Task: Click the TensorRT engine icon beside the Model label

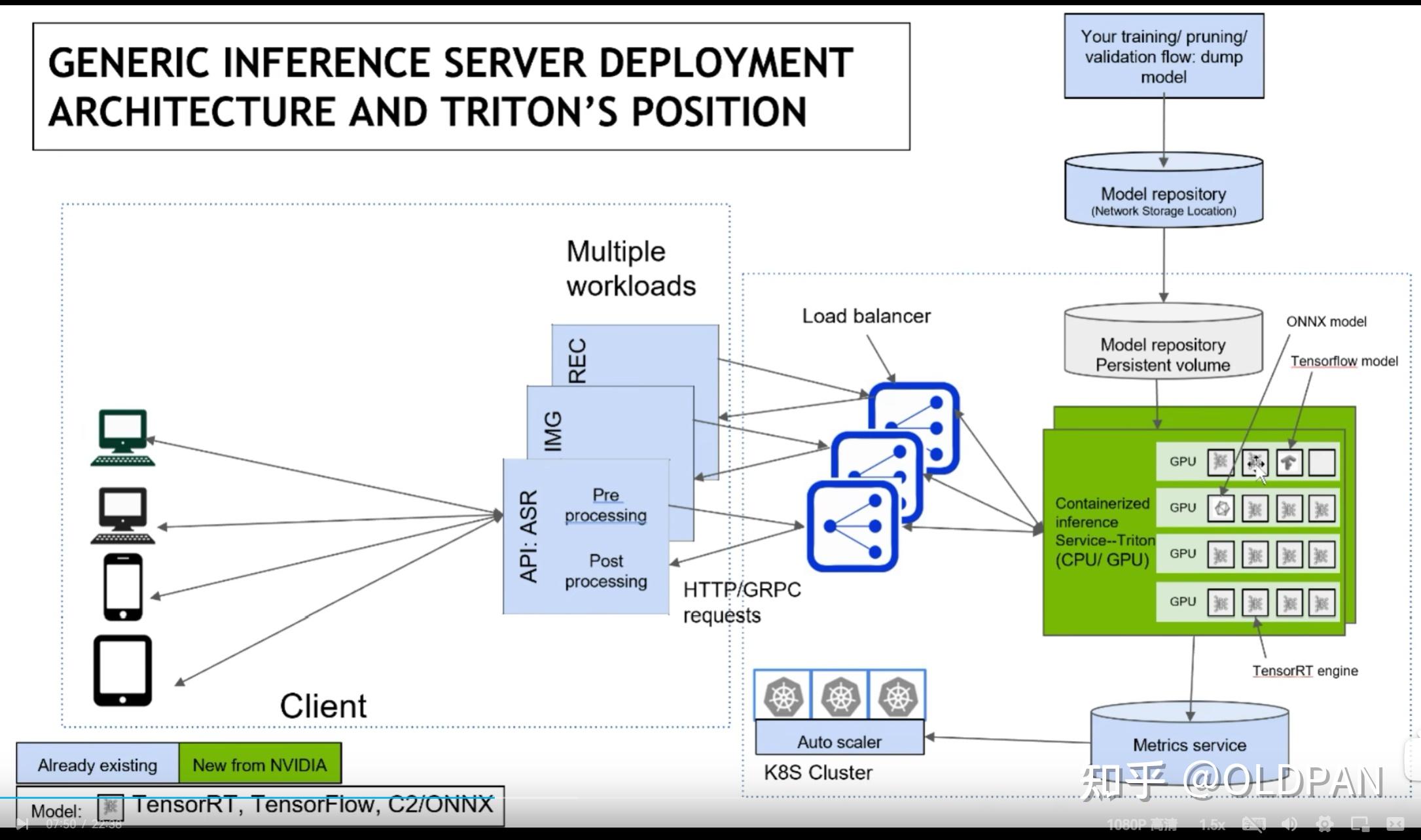Action: tap(110, 807)
